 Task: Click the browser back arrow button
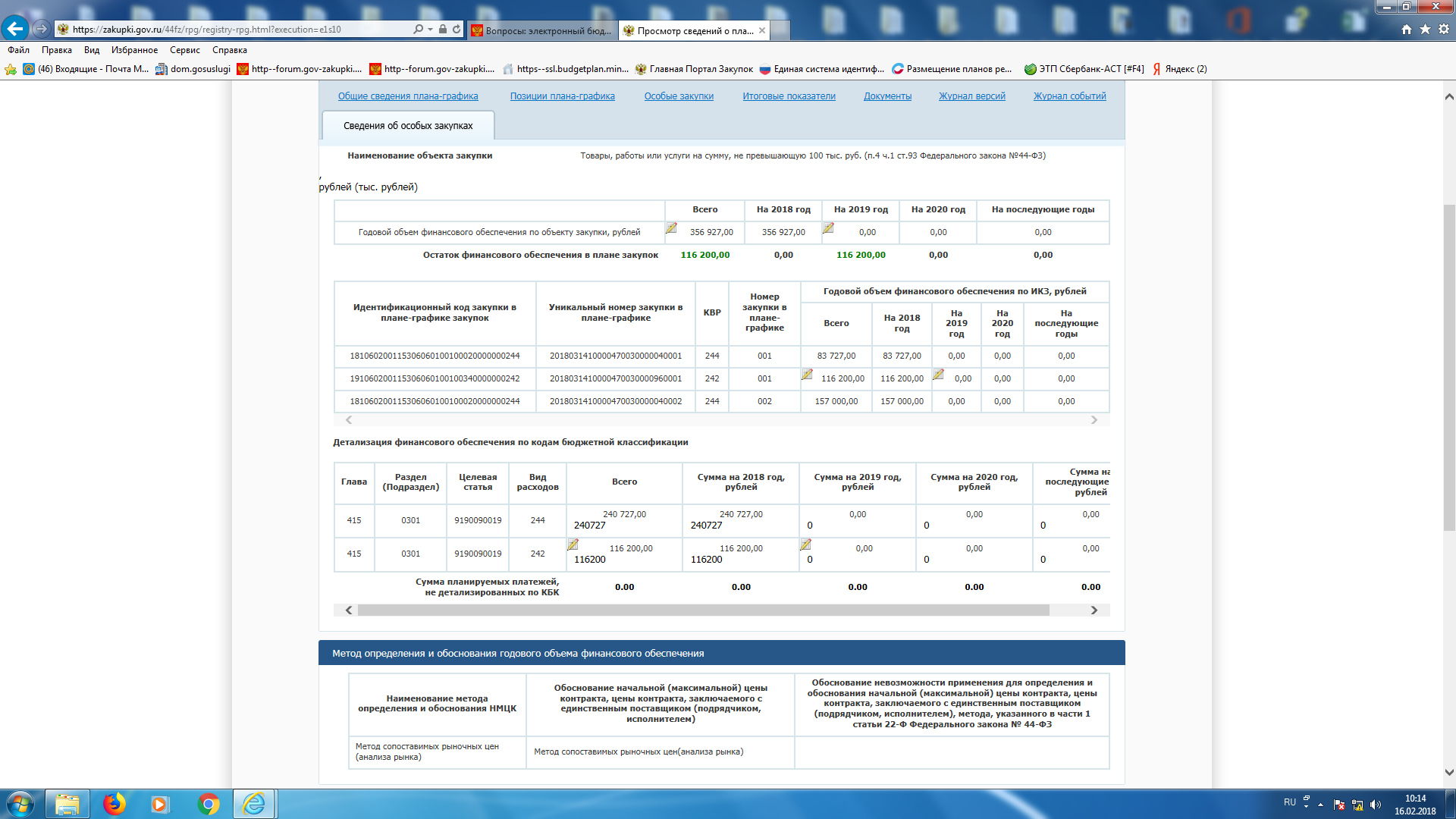(14, 29)
